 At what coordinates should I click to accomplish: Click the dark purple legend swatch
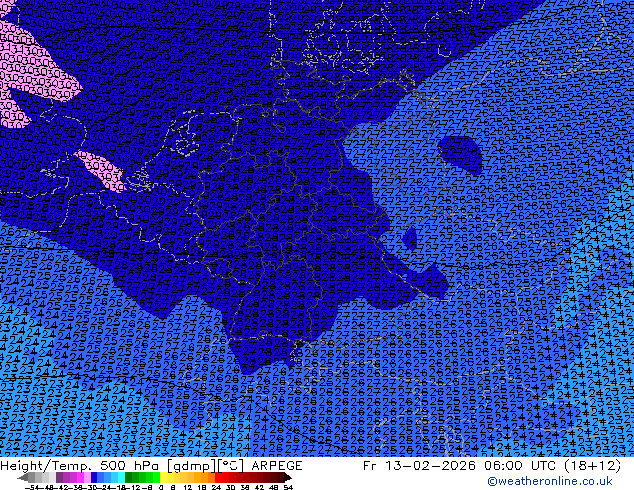[59, 477]
